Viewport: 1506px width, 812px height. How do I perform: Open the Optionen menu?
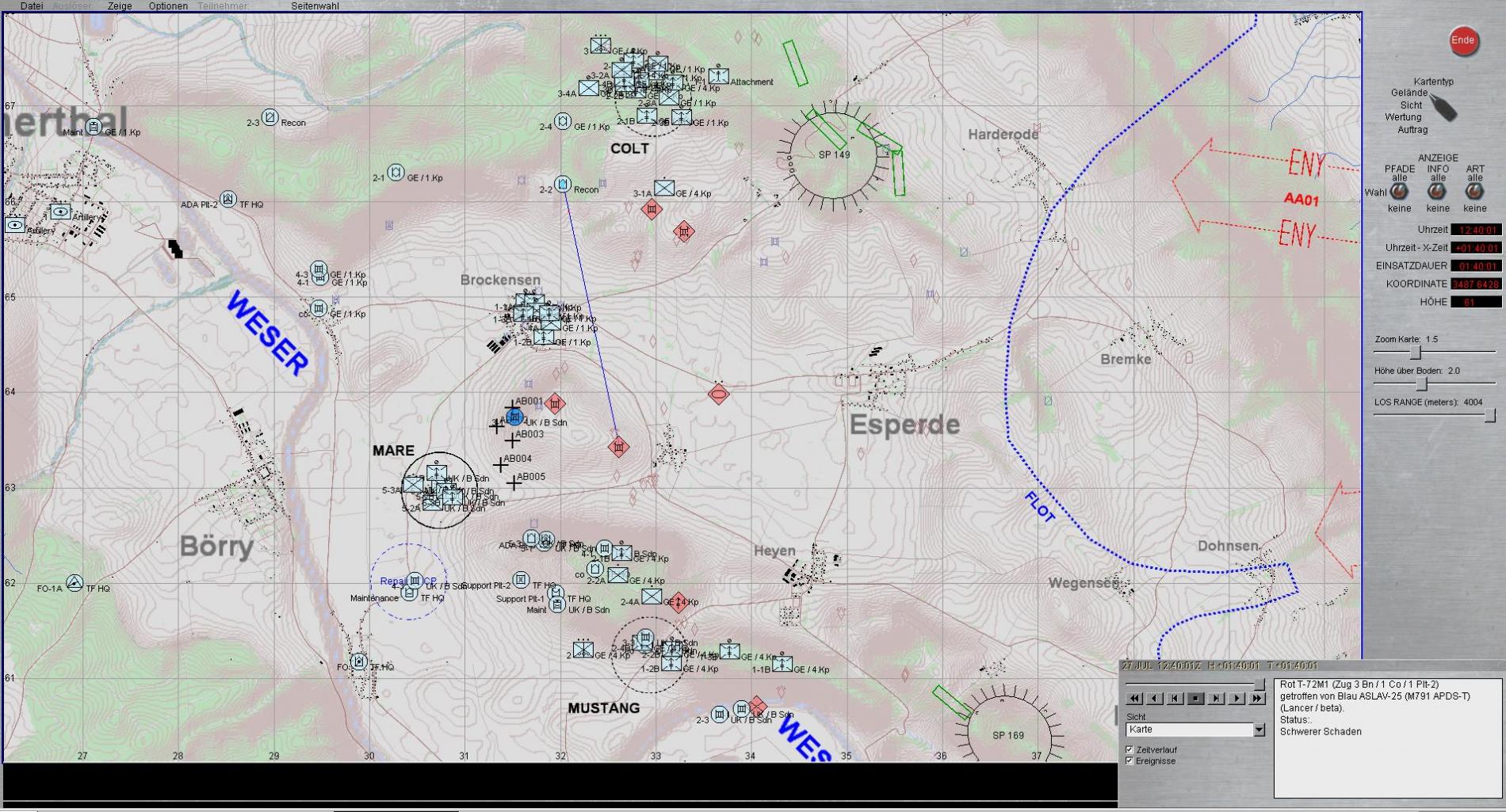coord(168,6)
